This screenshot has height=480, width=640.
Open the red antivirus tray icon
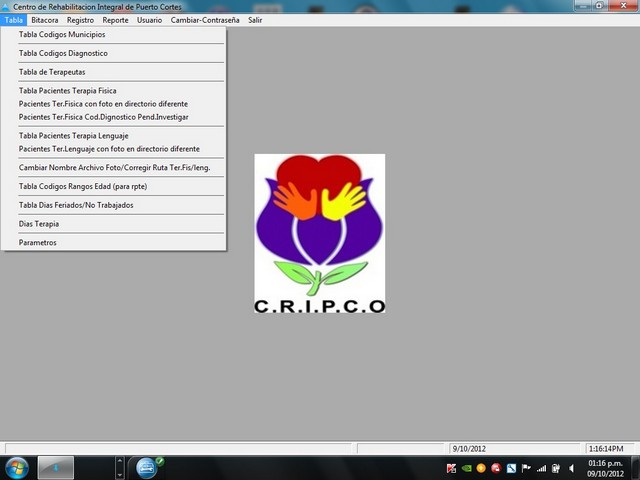pos(451,468)
